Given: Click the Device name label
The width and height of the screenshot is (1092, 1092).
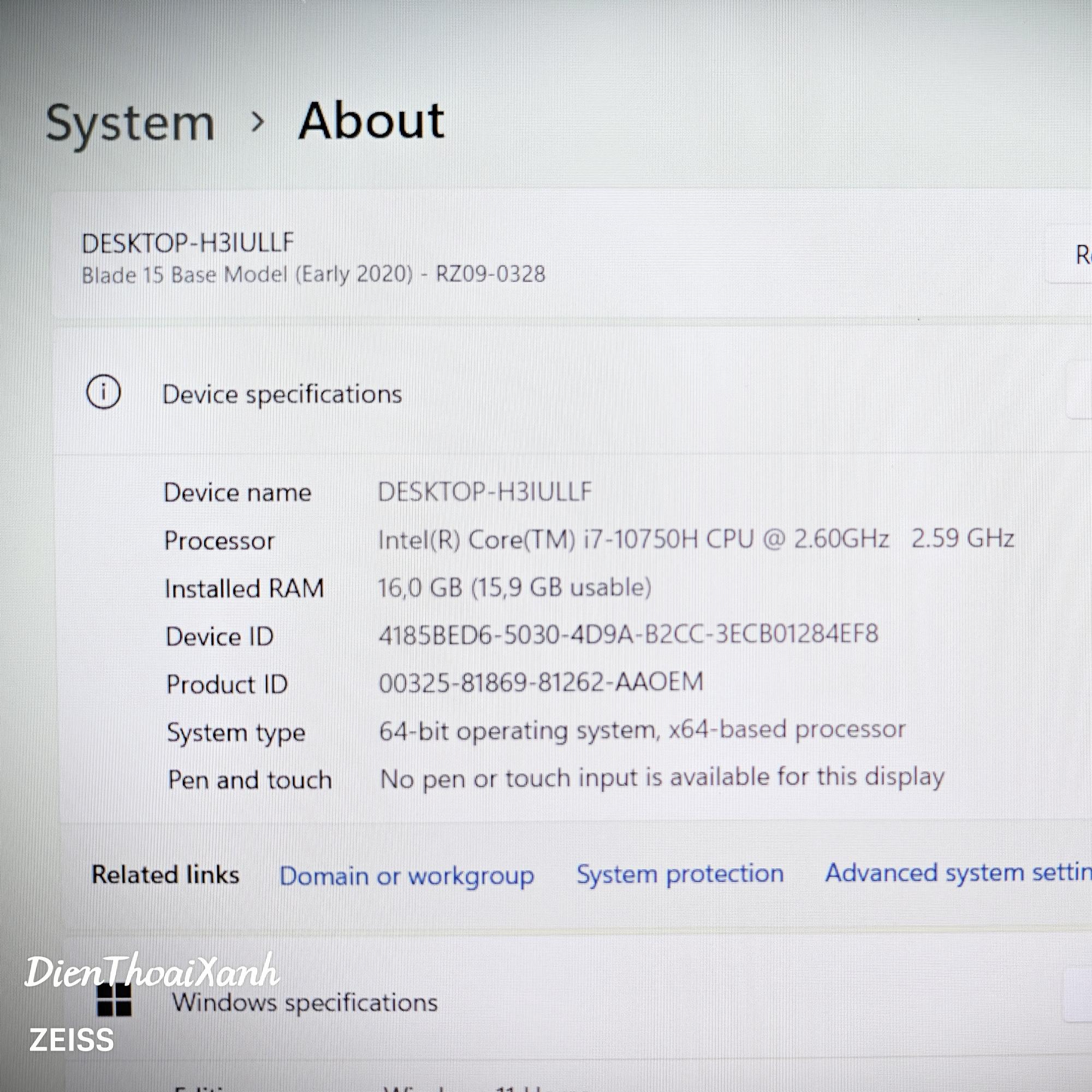Looking at the screenshot, I should 238,493.
